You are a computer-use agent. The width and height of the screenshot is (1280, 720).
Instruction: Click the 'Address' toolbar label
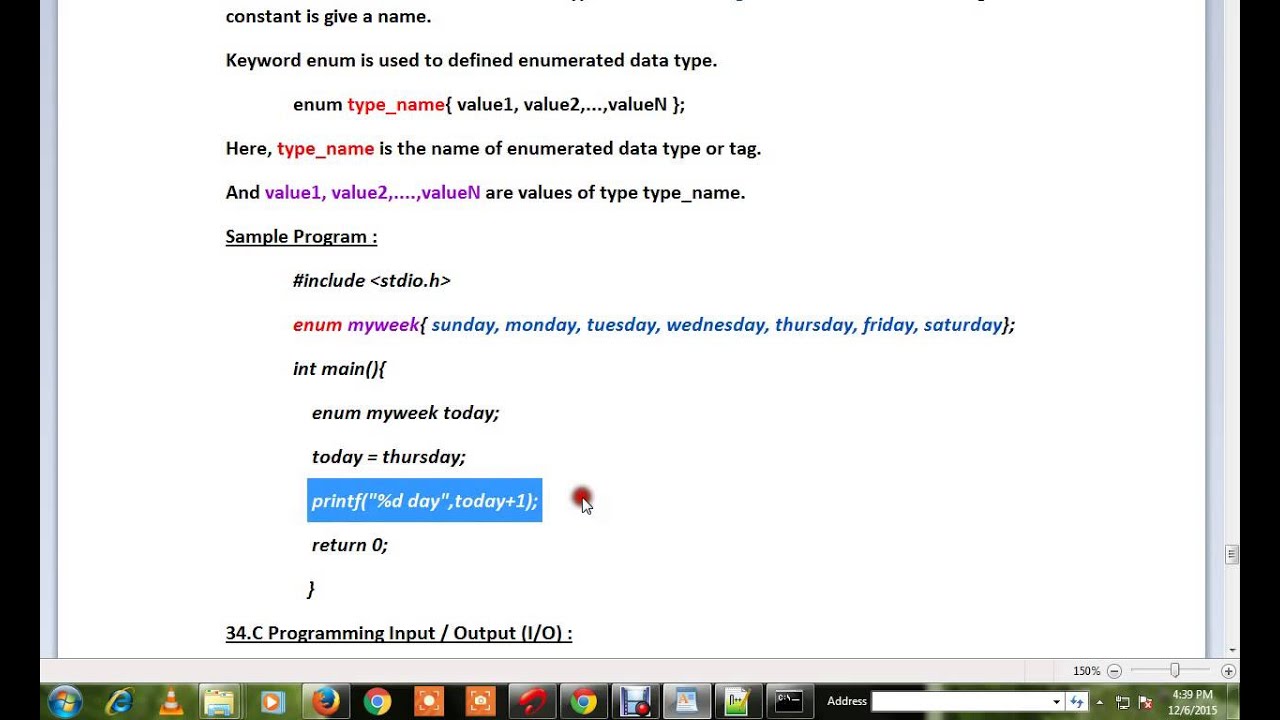tap(847, 702)
